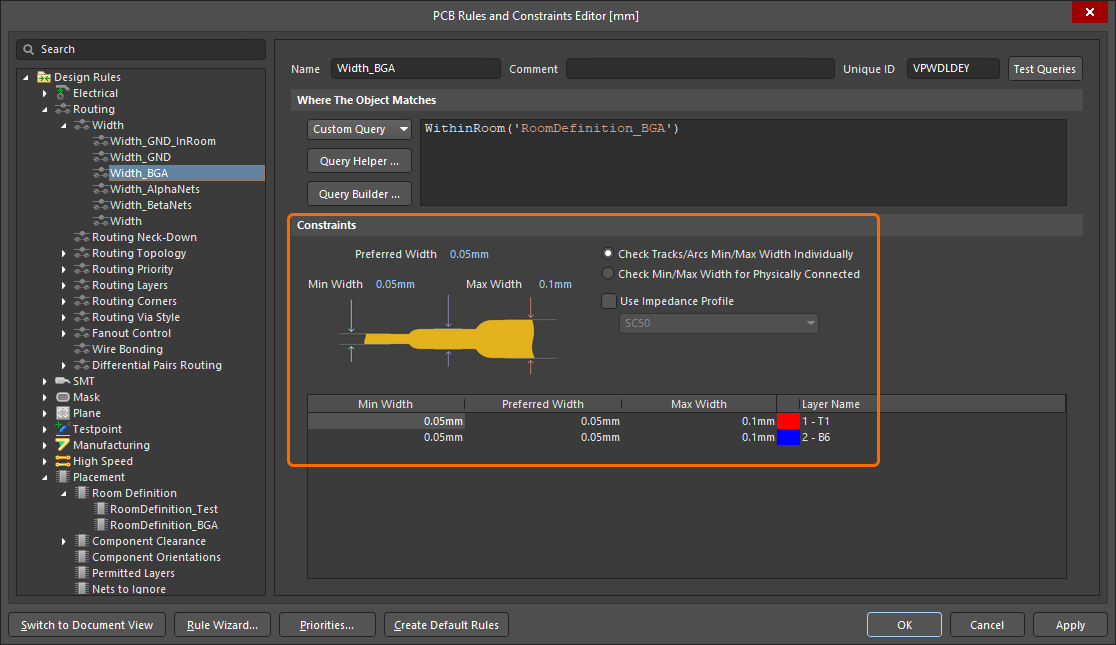Open the Custom Query scope dropdown
Viewport: 1116px width, 645px height.
(x=359, y=129)
